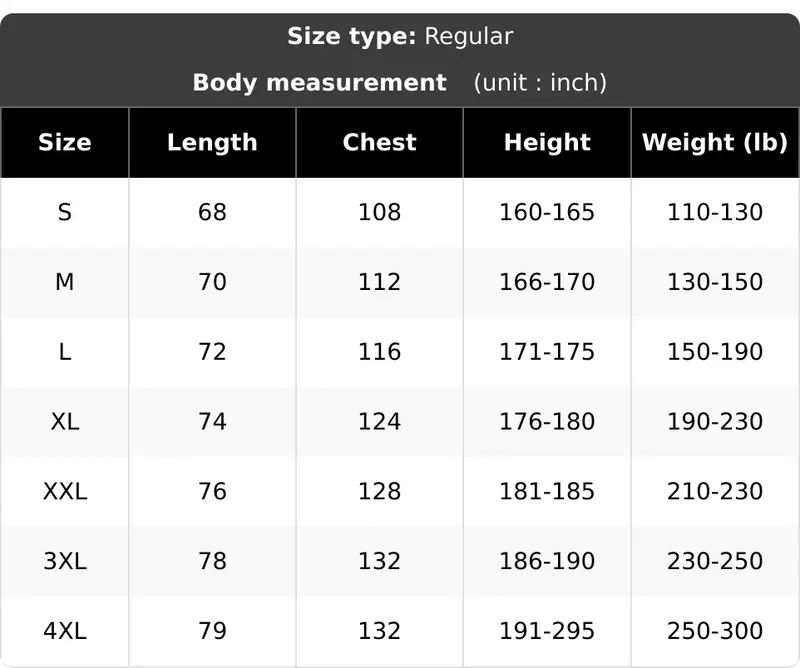Select the S size cell
Viewport: 800px width, 668px height.
point(65,212)
